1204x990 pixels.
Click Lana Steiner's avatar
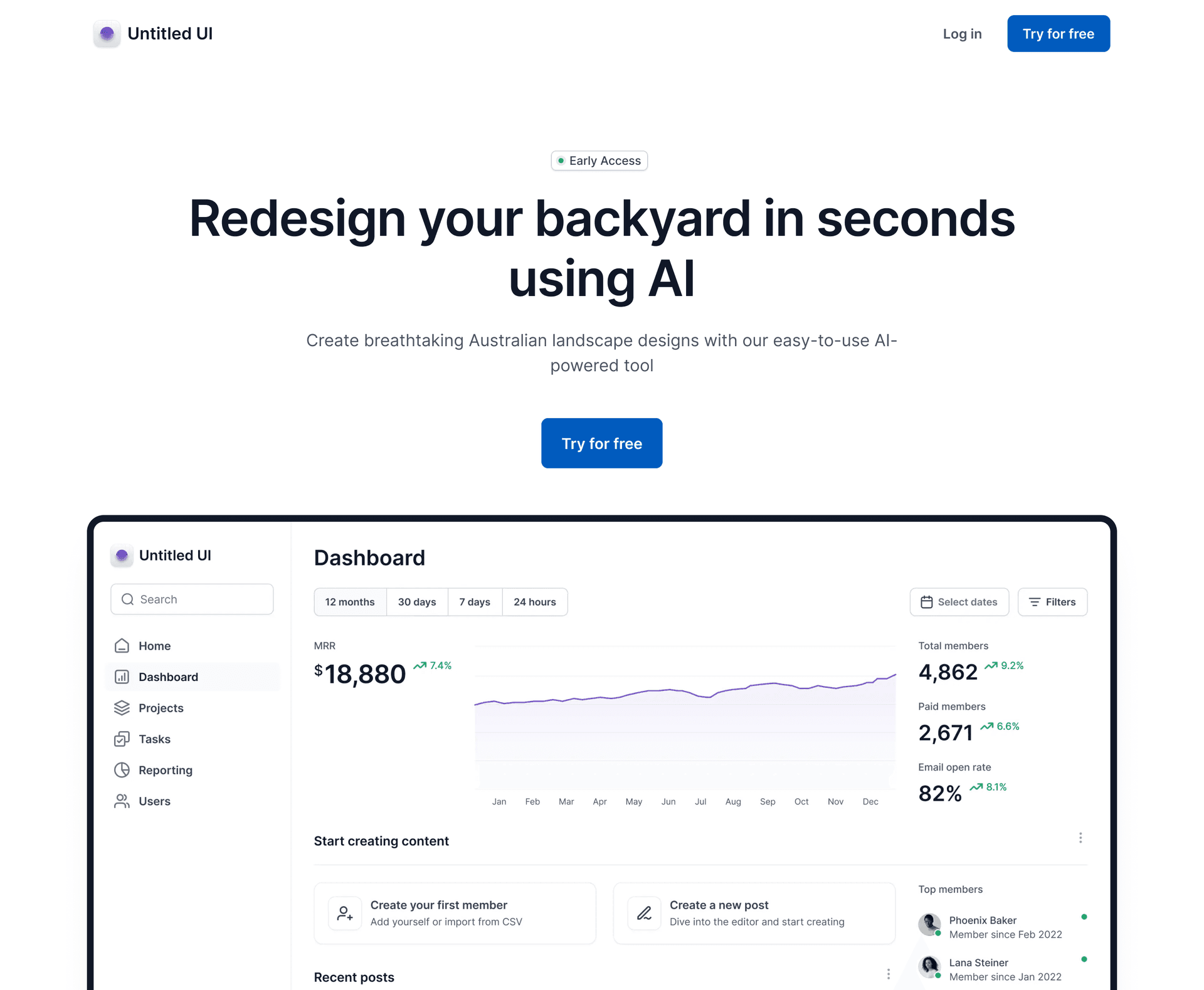coord(929,967)
